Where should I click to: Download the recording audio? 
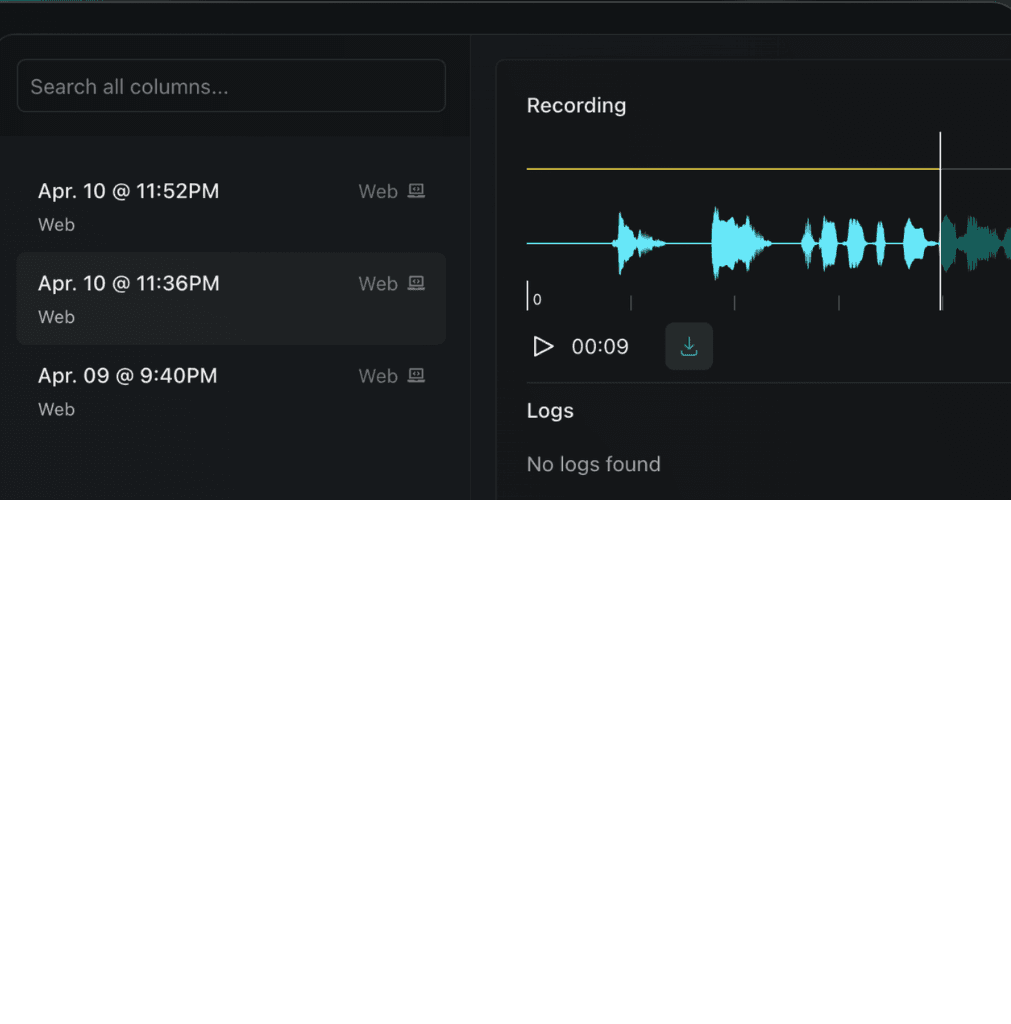click(x=689, y=346)
